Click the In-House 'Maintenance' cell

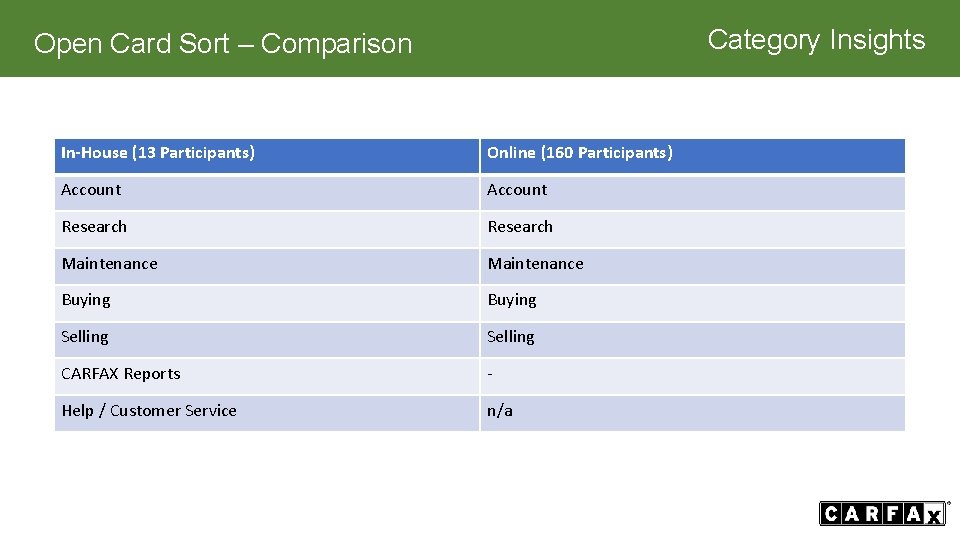pos(110,264)
